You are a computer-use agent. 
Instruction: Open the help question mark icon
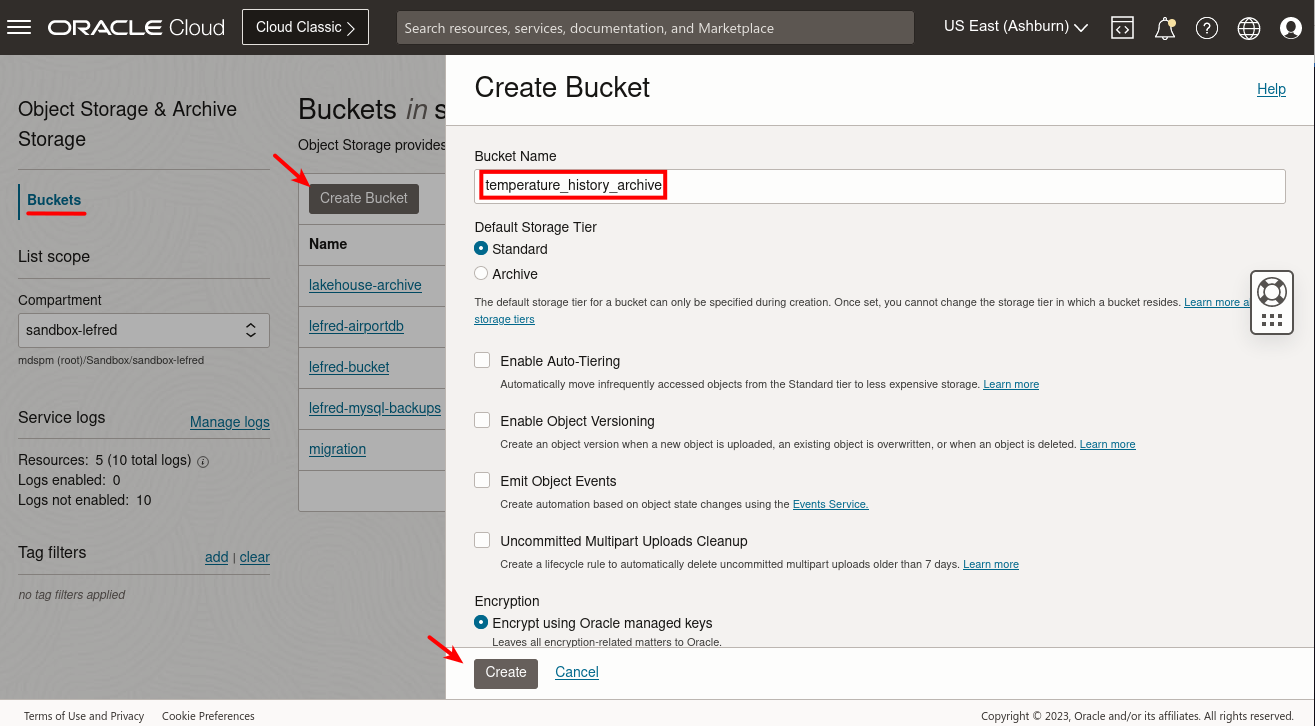point(1206,27)
